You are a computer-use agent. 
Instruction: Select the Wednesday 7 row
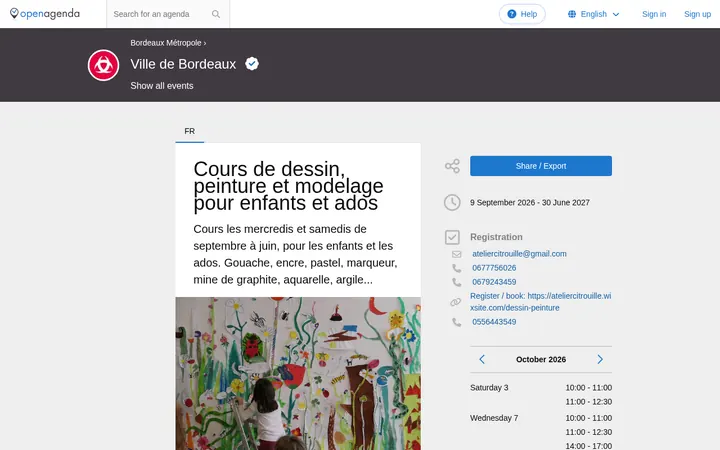pos(540,432)
